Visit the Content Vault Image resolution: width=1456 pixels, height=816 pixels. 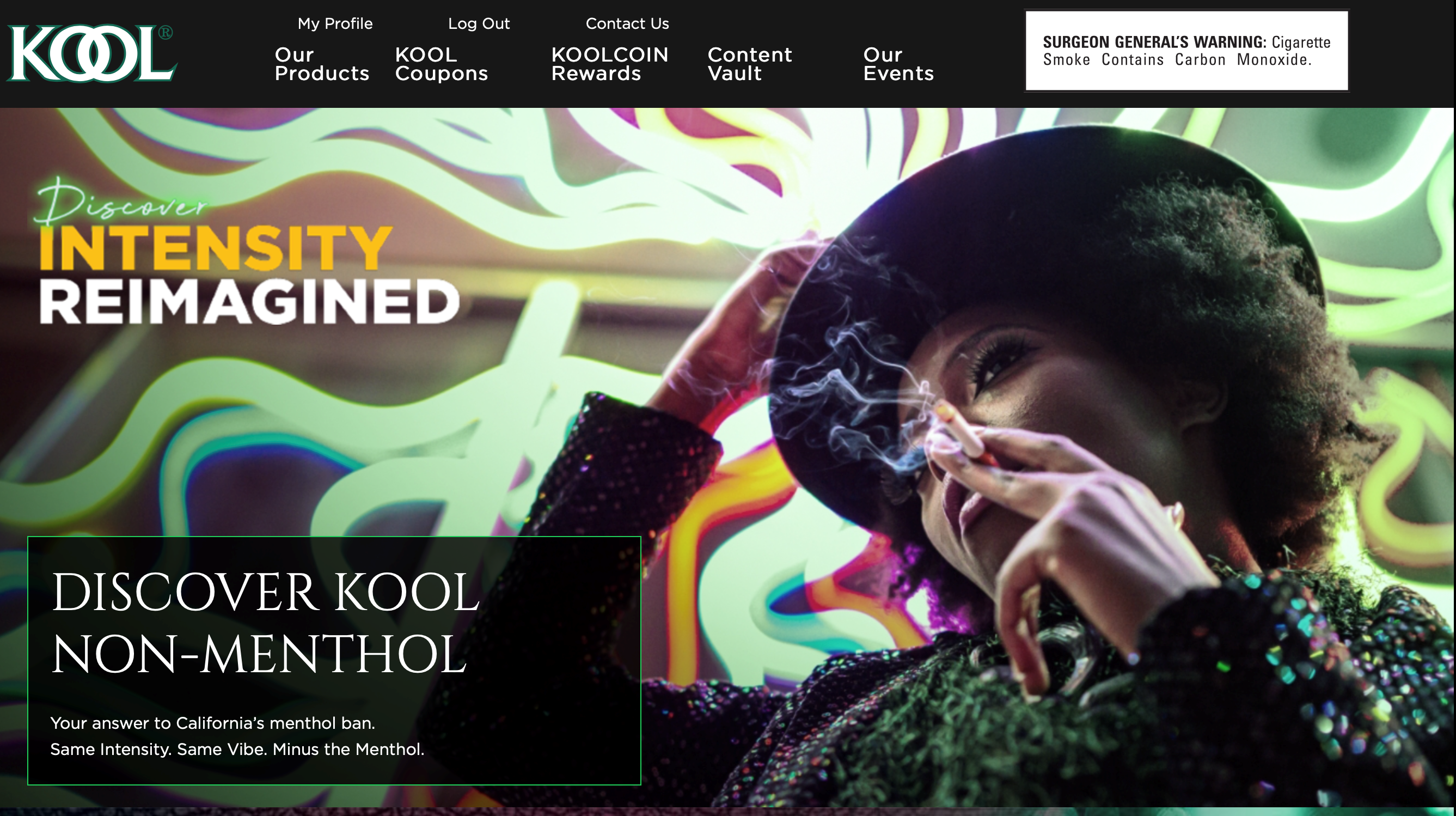(749, 64)
